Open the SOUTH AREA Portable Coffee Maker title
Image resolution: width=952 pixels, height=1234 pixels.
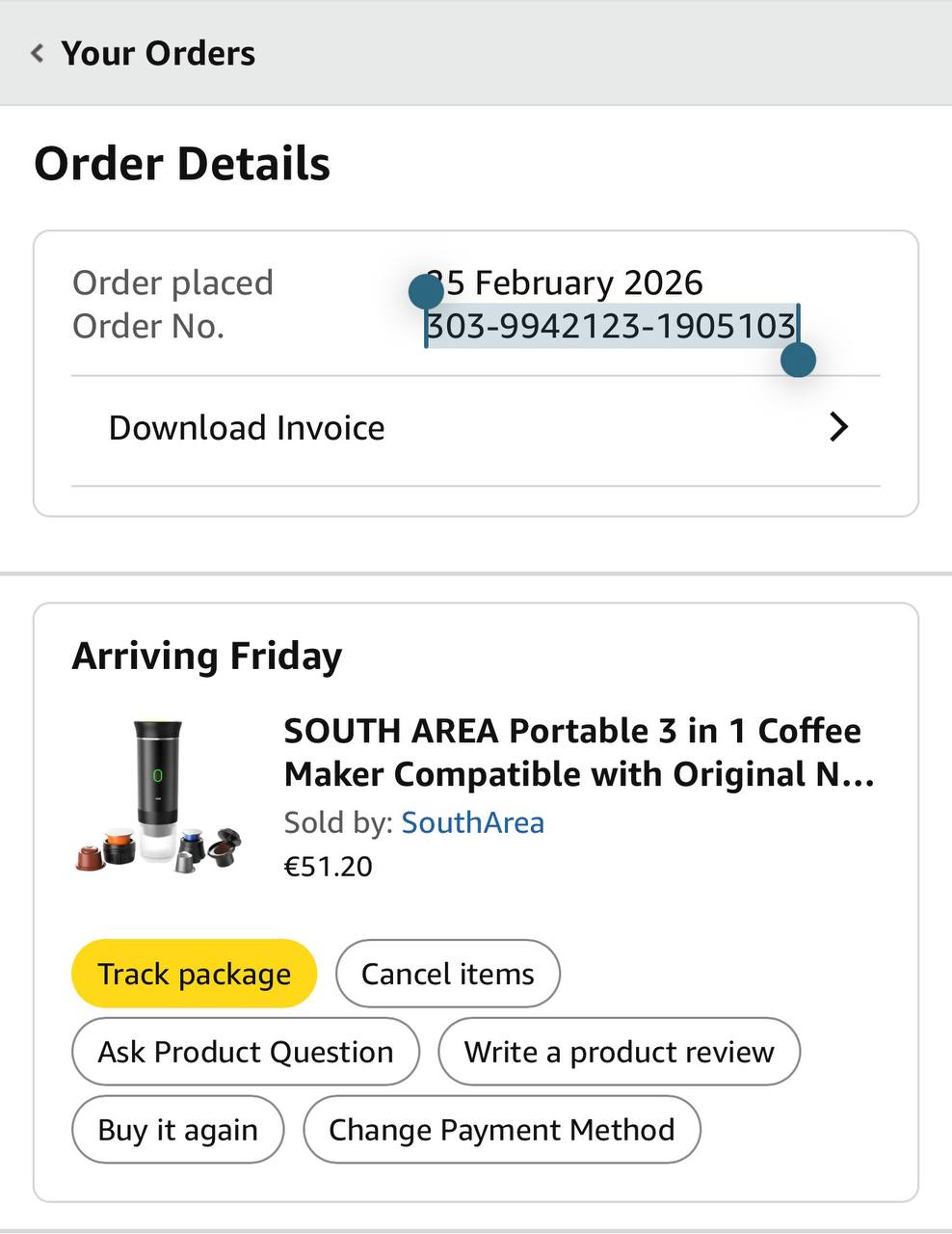click(578, 752)
